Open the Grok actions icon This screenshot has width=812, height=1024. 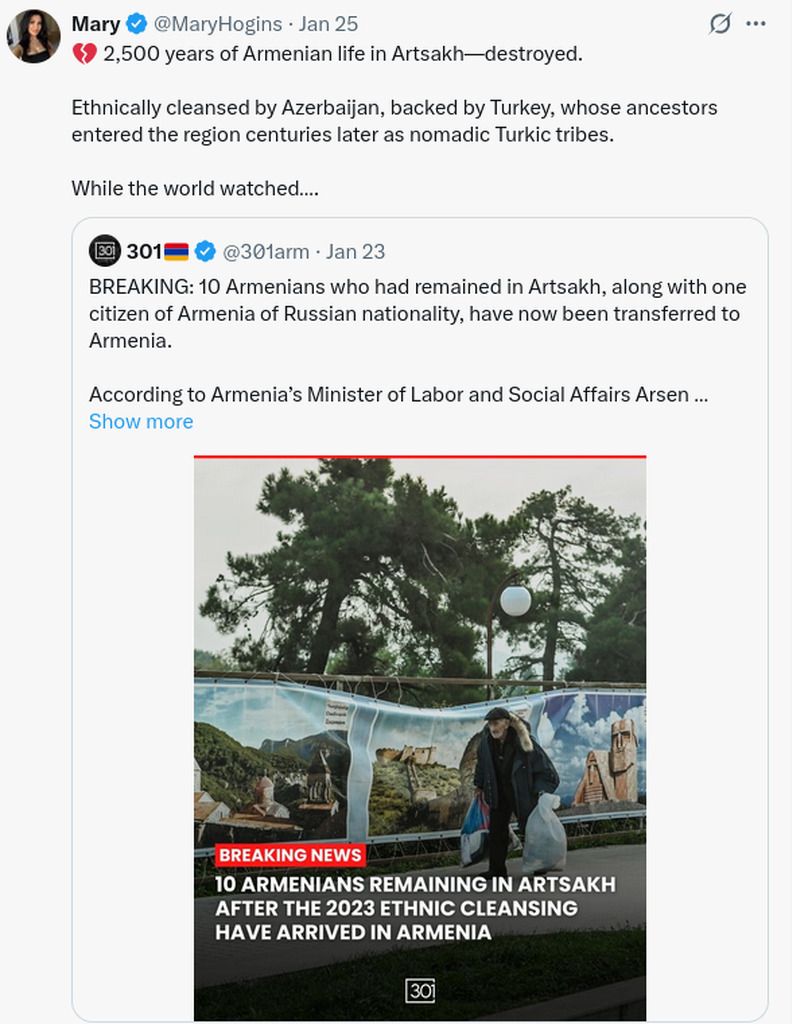719,24
